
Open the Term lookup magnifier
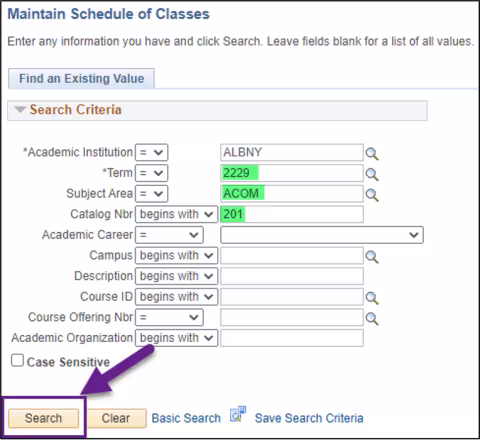tap(372, 174)
